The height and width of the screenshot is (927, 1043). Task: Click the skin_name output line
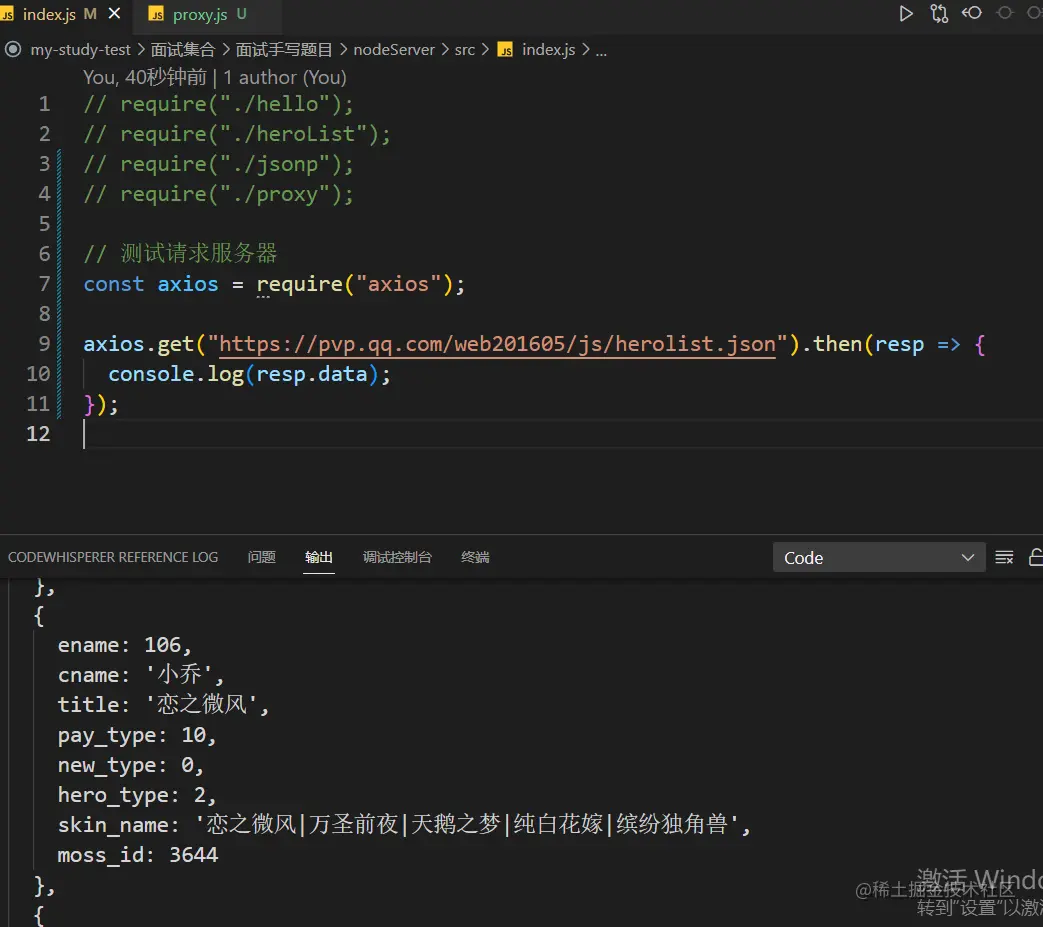(x=404, y=825)
